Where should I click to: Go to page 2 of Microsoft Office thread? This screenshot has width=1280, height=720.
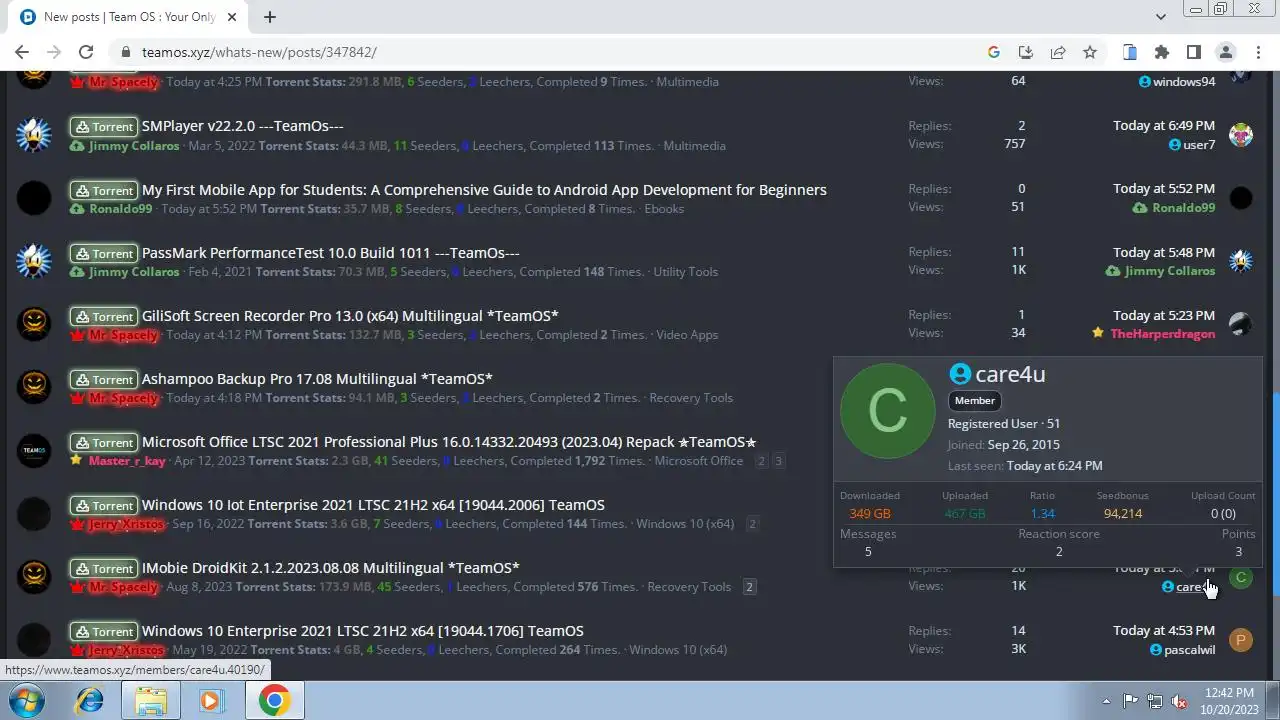pos(761,461)
